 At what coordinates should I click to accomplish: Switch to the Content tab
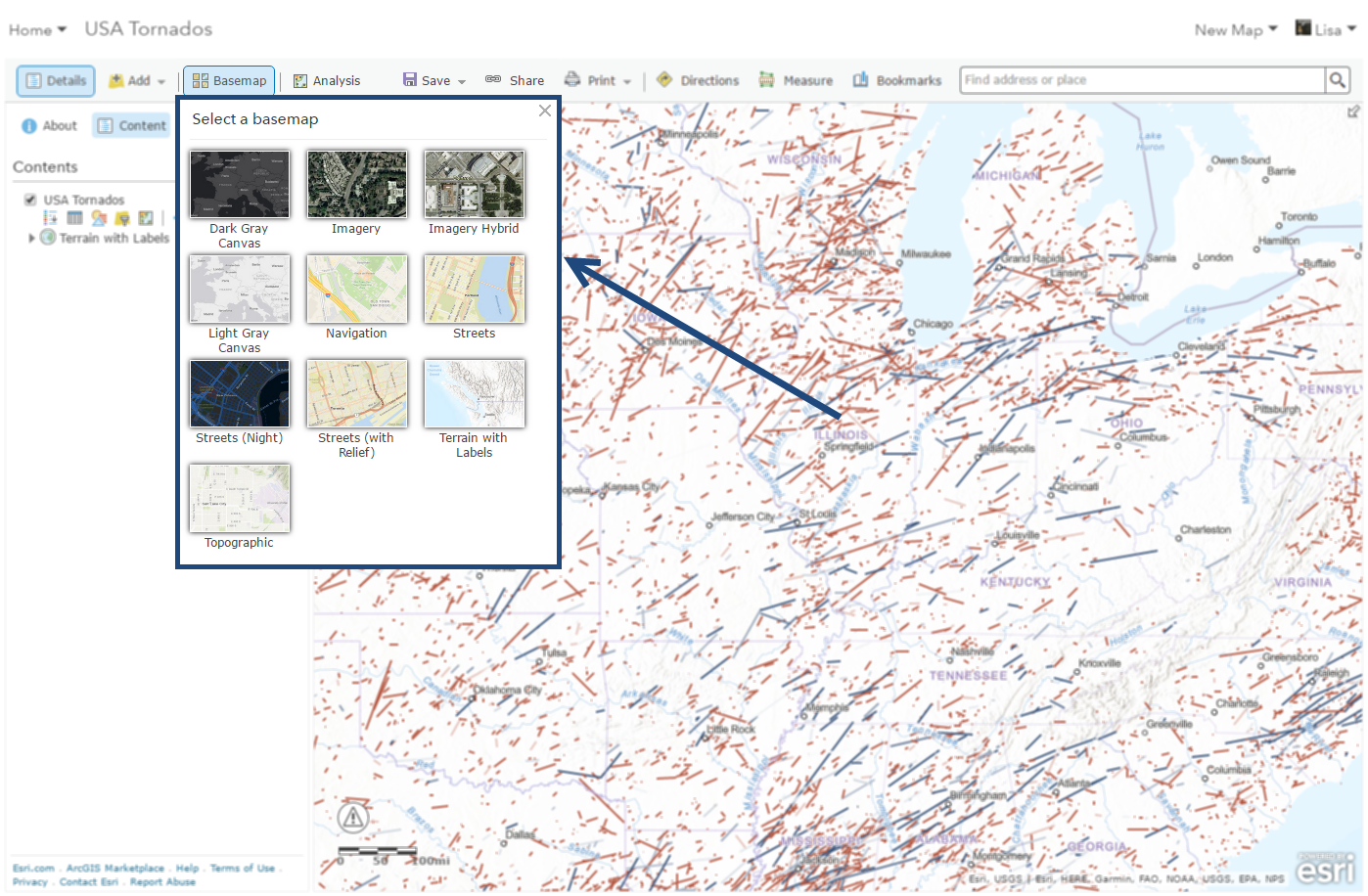click(x=131, y=125)
